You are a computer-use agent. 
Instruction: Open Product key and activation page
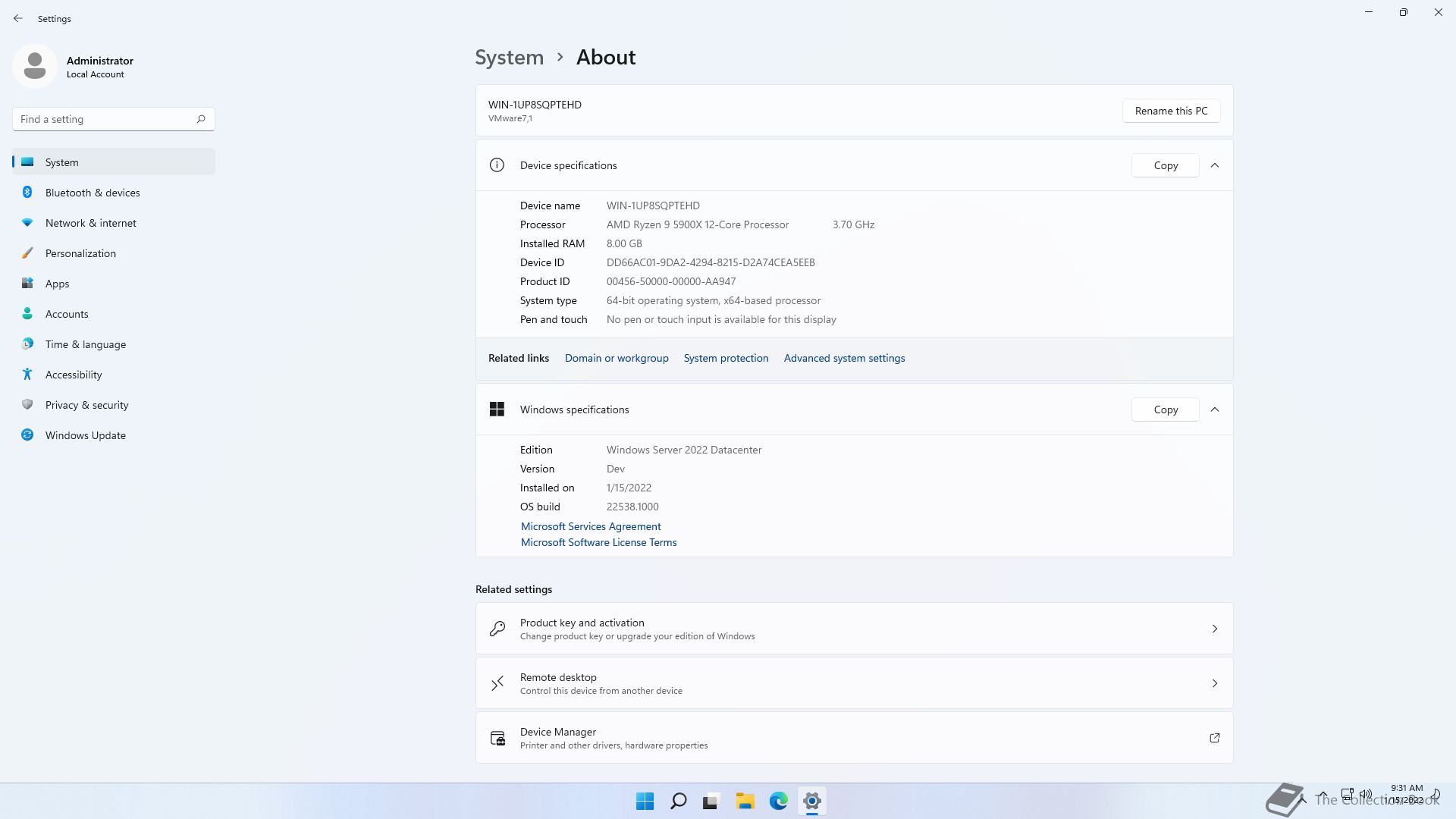(854, 629)
